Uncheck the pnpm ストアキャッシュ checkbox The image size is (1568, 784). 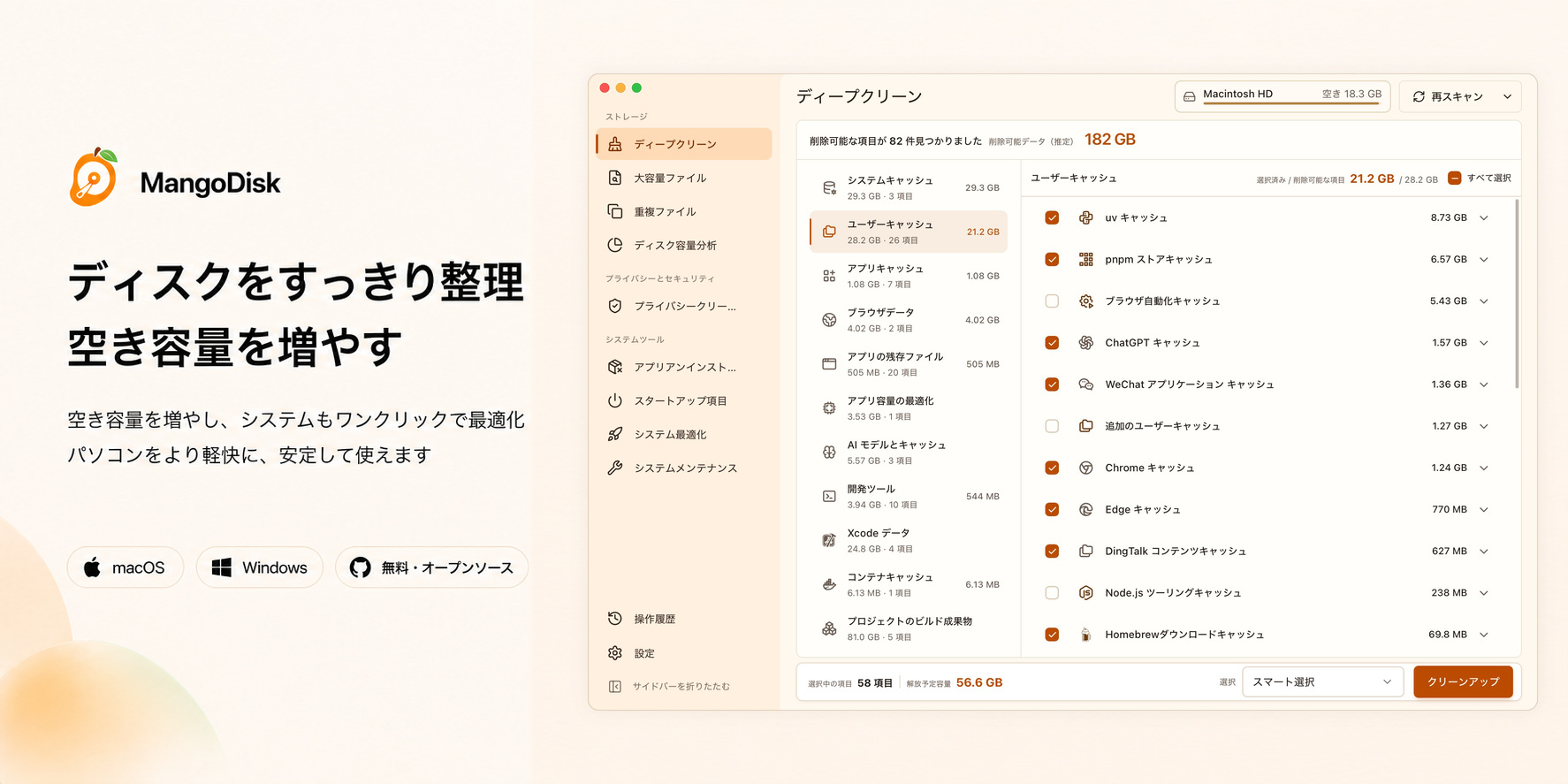tap(1052, 259)
